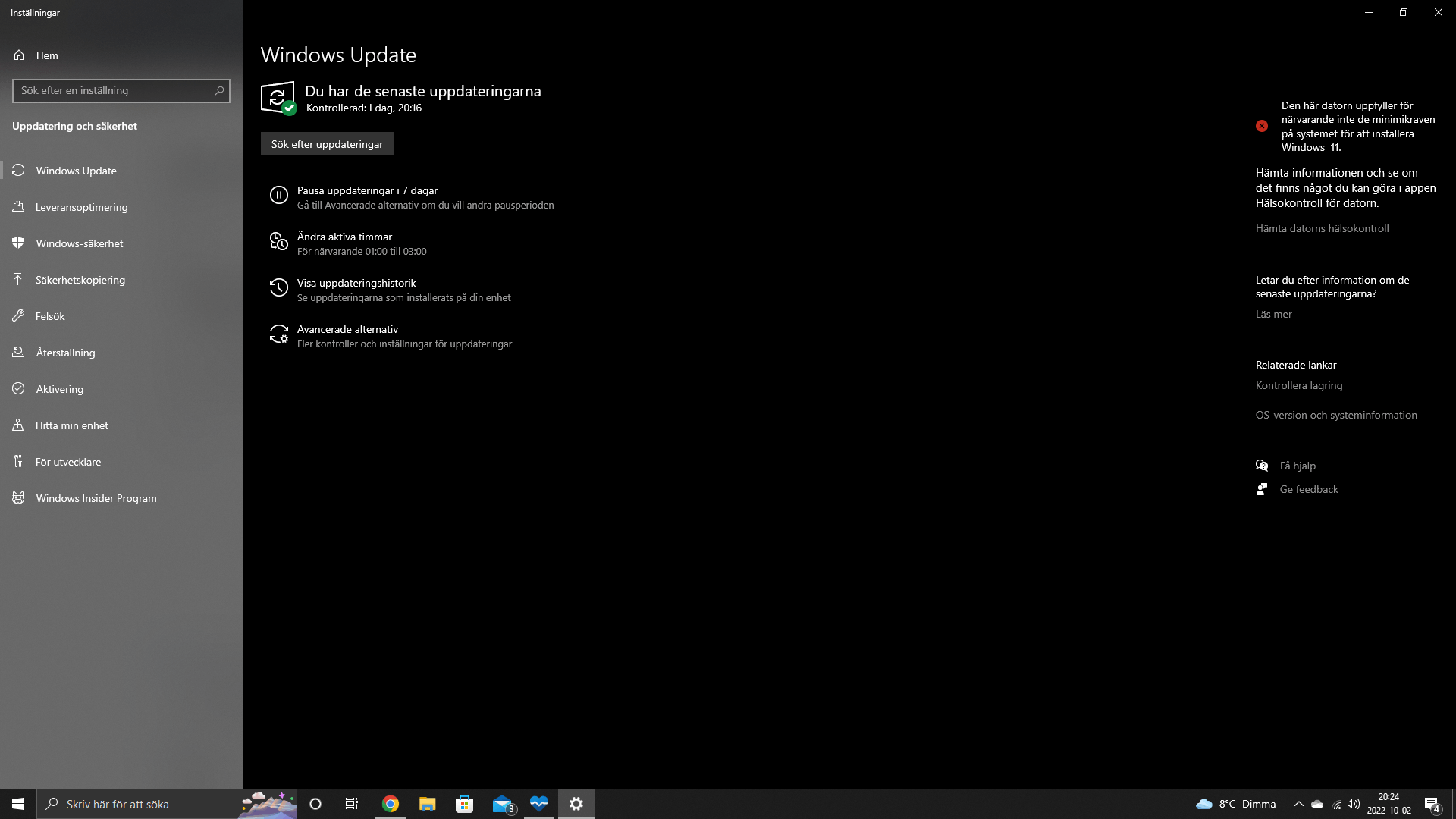Open Kontrollera lagring link
Image resolution: width=1456 pixels, height=819 pixels.
coord(1299,385)
